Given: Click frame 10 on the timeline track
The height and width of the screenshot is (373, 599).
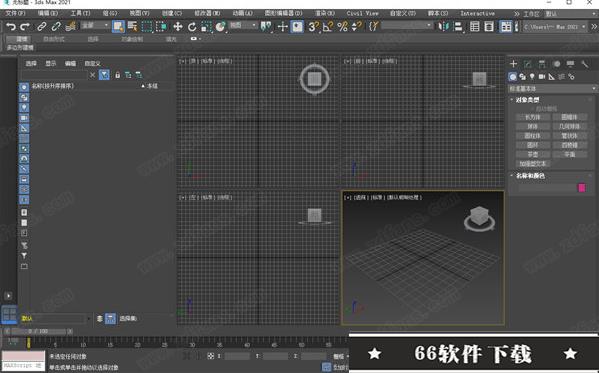Looking at the screenshot, I should tap(83, 343).
